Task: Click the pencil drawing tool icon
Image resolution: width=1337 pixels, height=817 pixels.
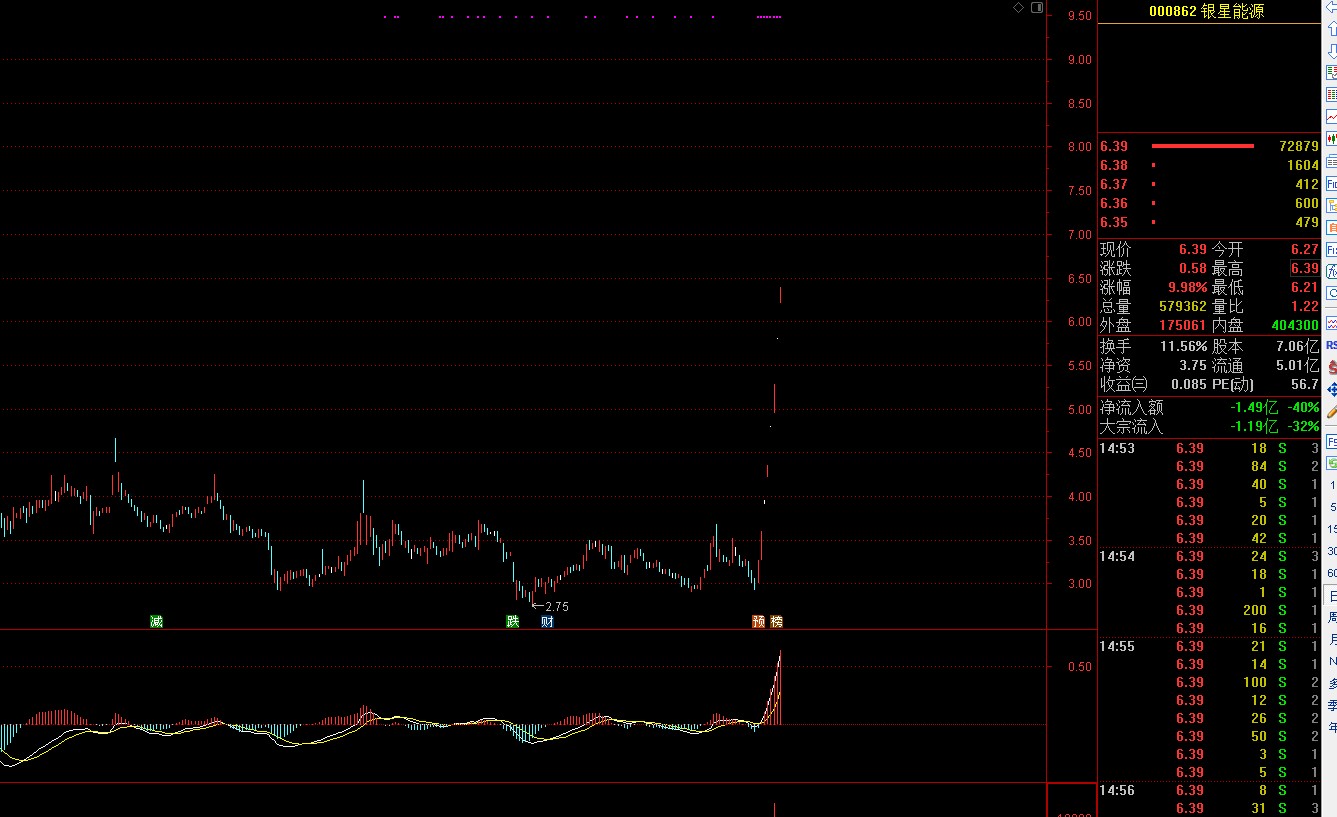Action: 1331,411
